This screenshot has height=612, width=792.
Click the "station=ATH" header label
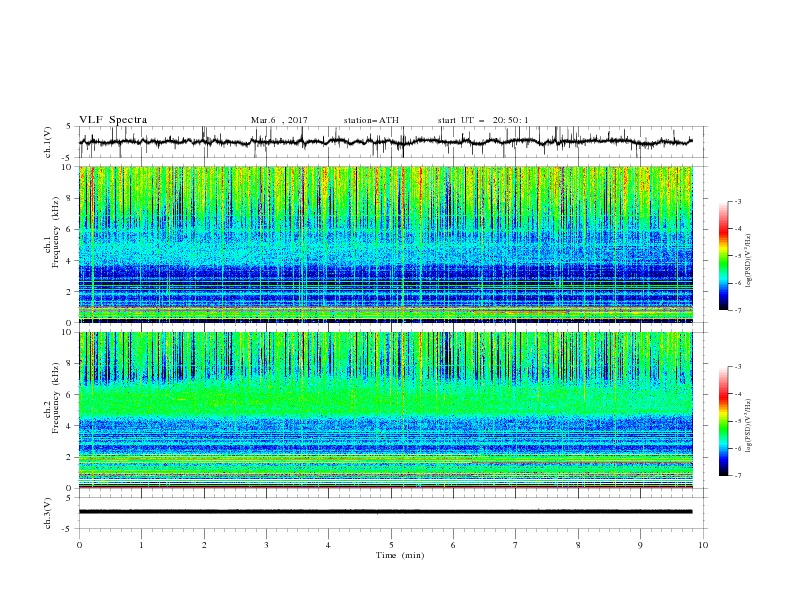371,120
